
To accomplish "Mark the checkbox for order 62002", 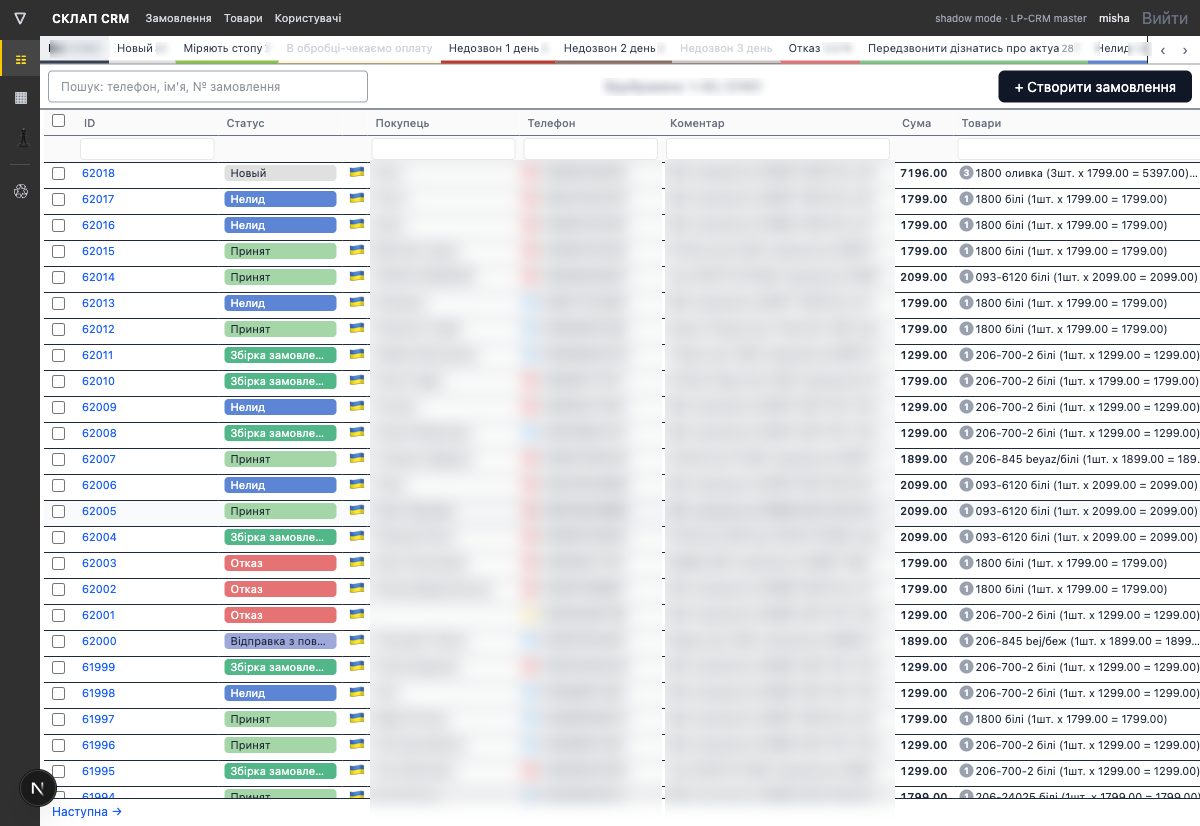I will point(59,589).
